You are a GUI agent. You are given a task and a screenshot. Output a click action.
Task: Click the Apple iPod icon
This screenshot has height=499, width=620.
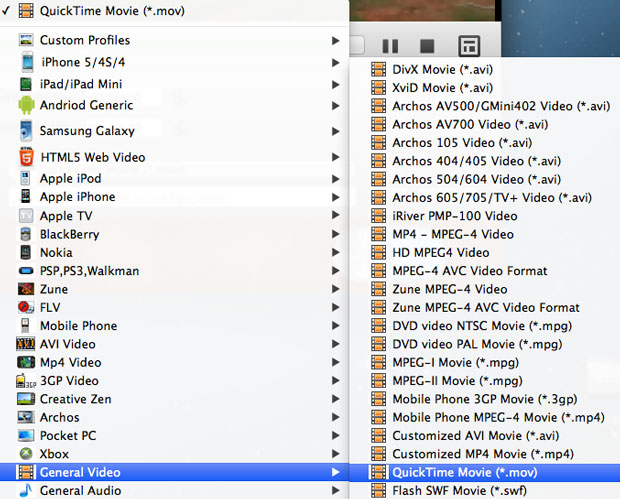click(x=25, y=178)
